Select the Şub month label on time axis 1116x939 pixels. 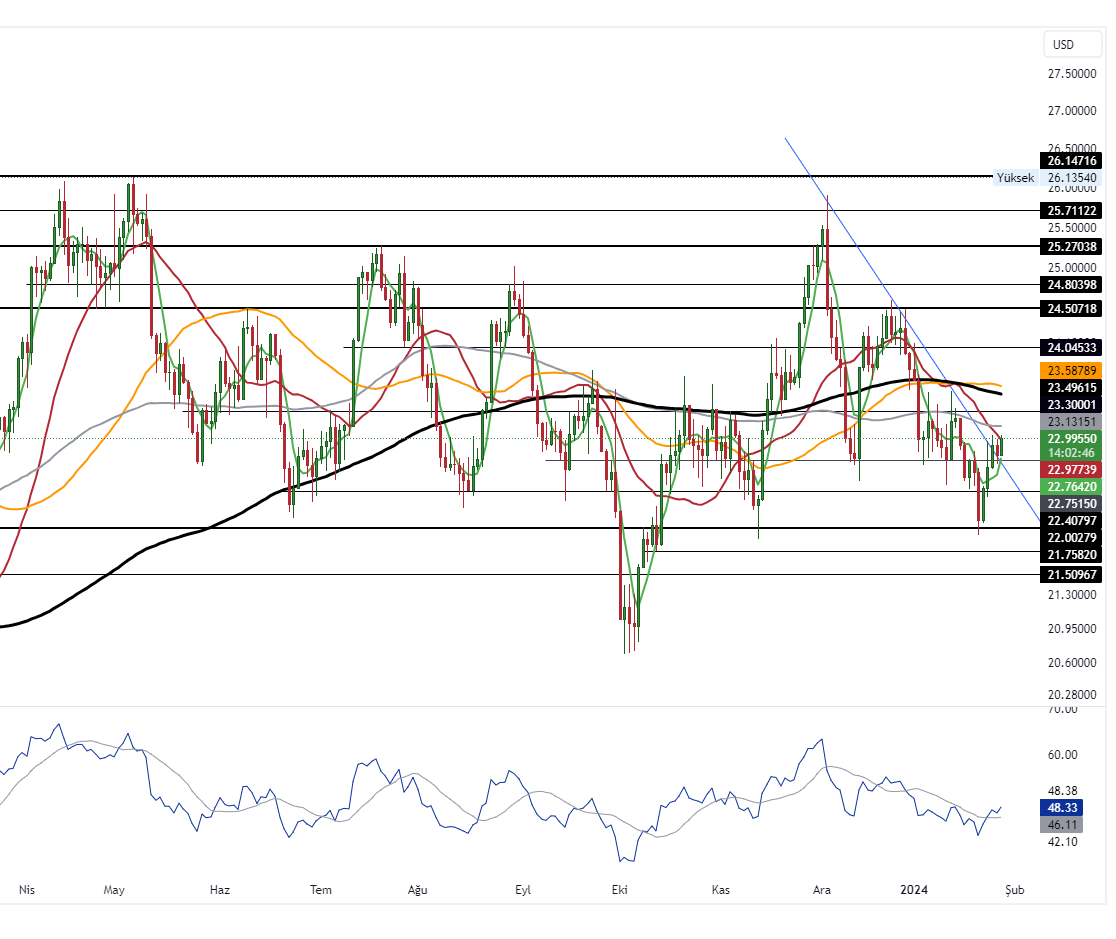1014,888
